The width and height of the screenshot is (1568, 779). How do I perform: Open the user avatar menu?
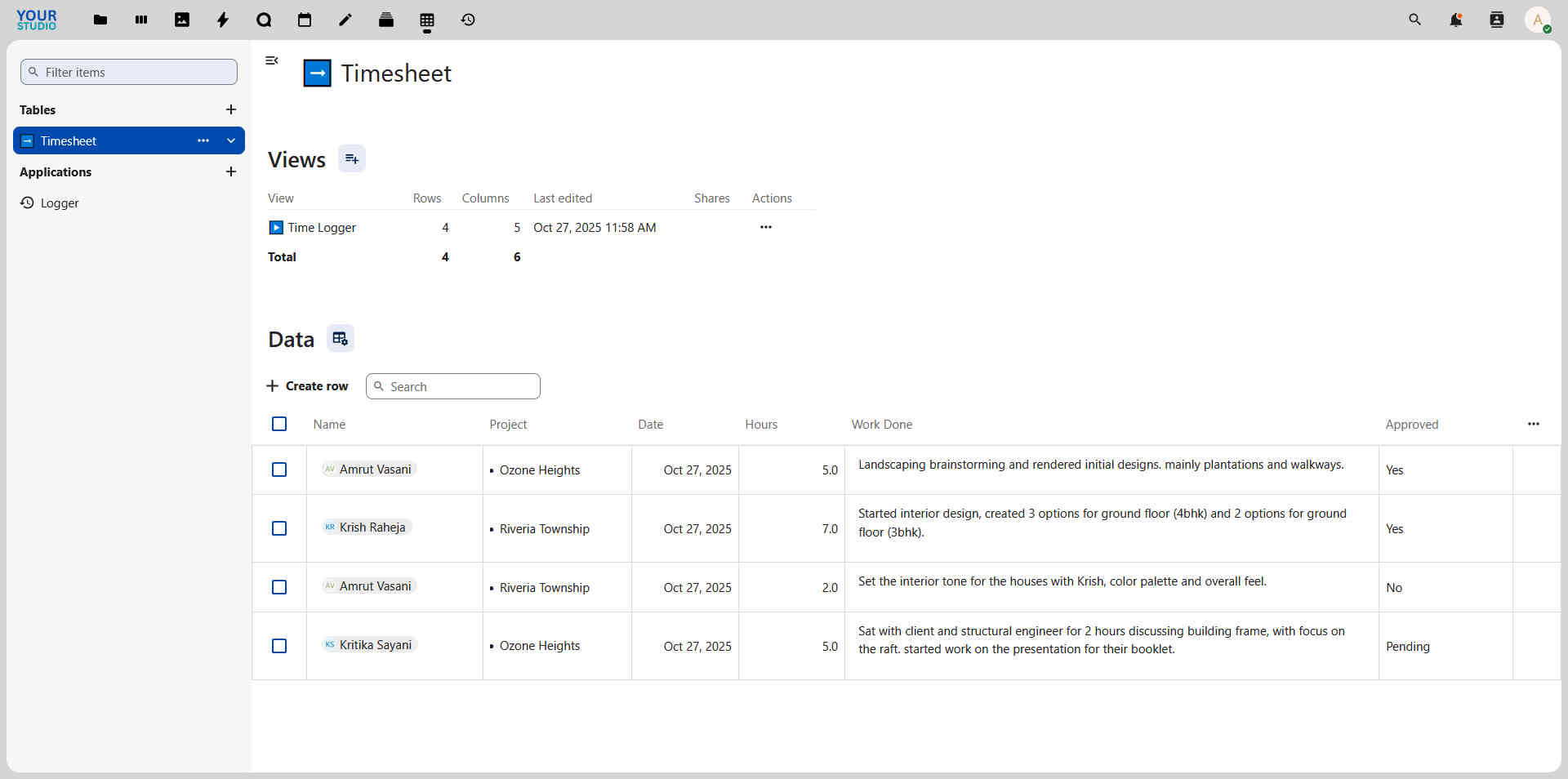pos(1538,20)
